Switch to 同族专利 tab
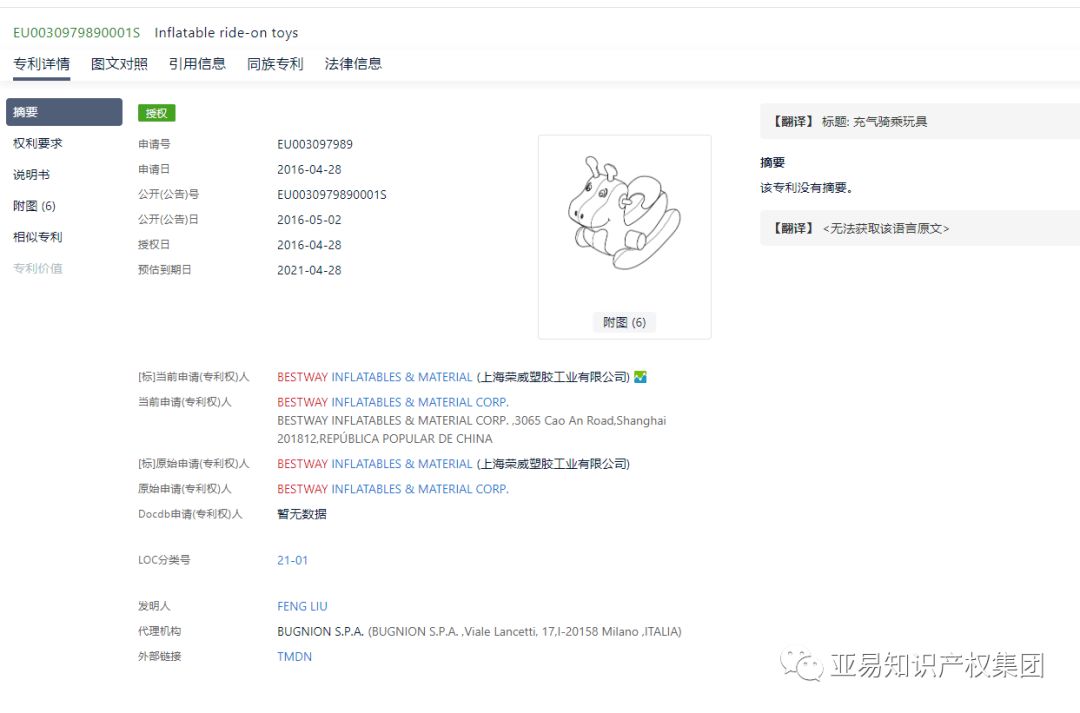Viewport: 1080px width, 713px height. (x=275, y=63)
